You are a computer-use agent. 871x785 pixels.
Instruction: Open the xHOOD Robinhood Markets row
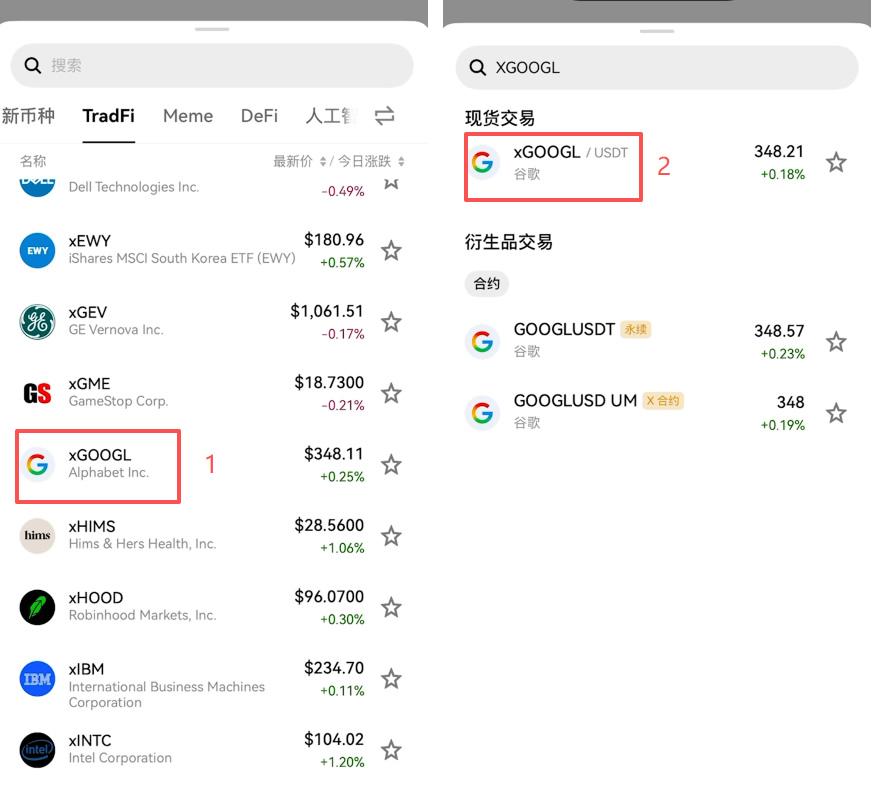coord(211,607)
